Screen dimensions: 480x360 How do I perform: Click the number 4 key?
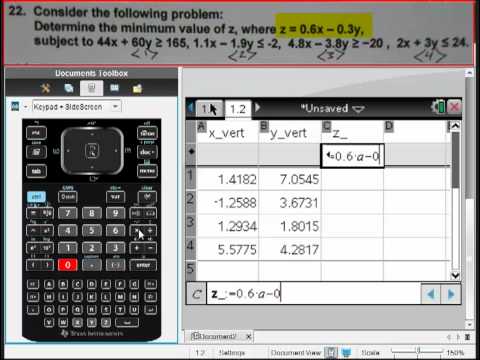[x=68, y=231]
